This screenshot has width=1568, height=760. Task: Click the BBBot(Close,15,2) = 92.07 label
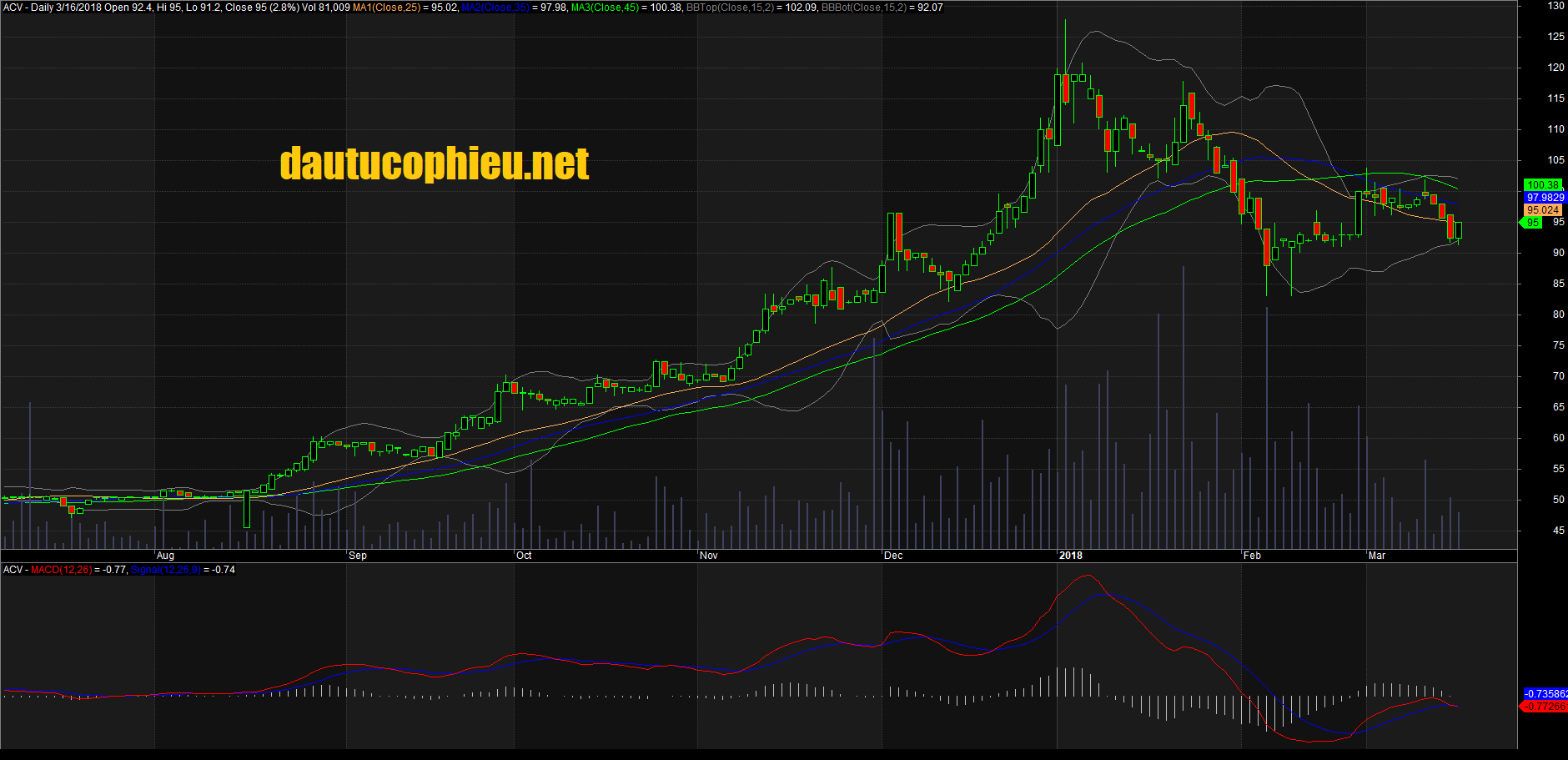coord(882,8)
